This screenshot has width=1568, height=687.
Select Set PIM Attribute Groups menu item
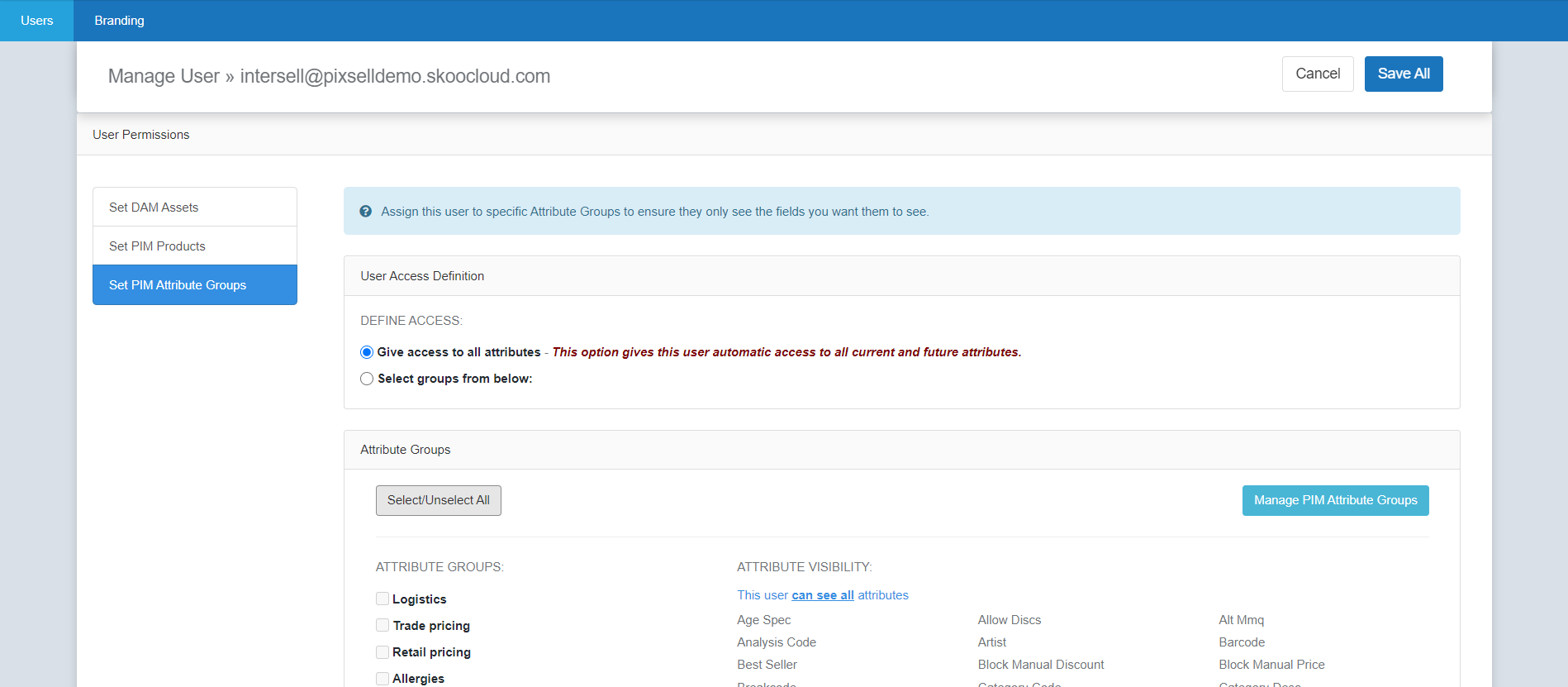click(x=195, y=284)
